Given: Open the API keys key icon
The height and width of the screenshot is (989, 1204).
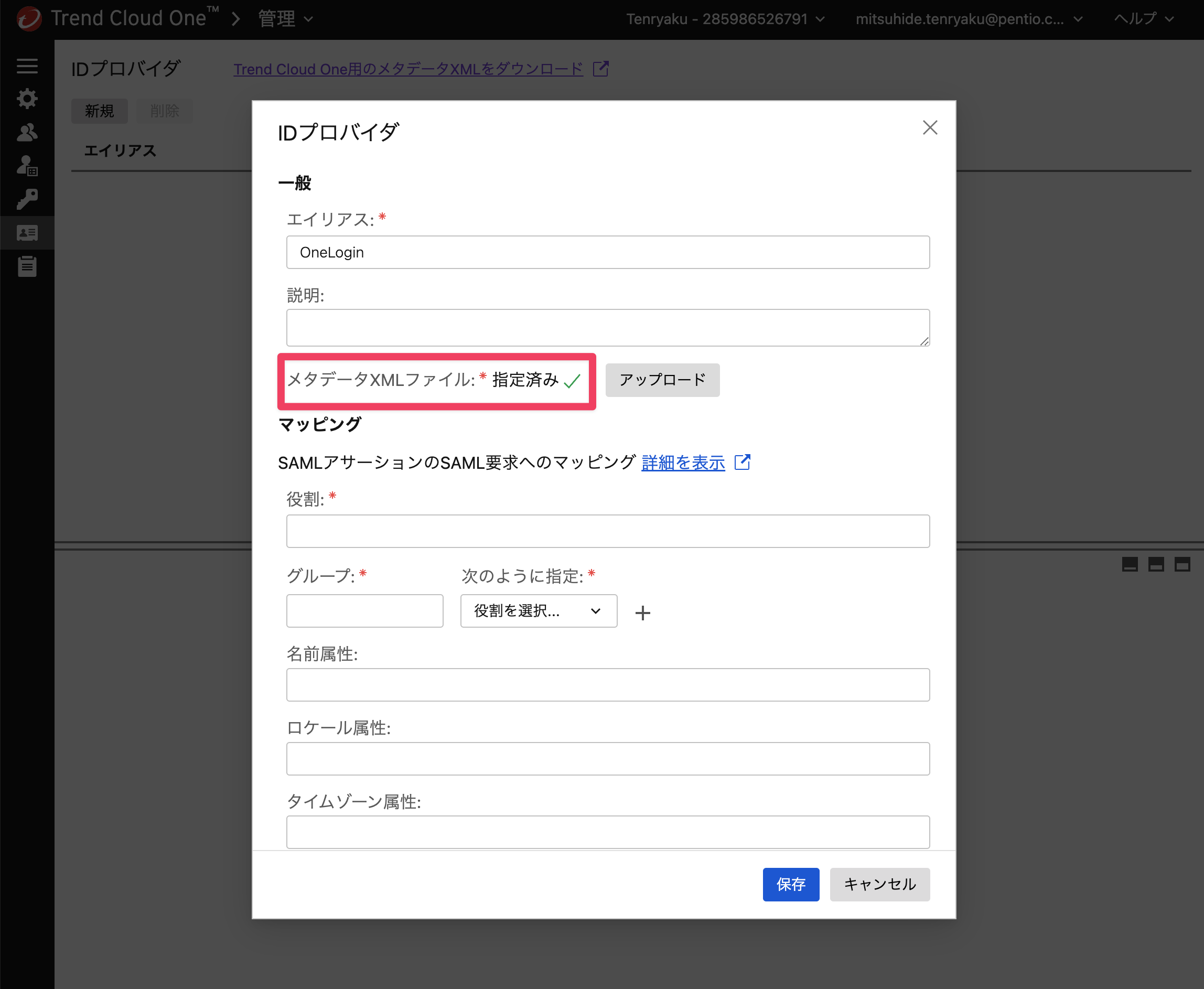Looking at the screenshot, I should [x=27, y=199].
